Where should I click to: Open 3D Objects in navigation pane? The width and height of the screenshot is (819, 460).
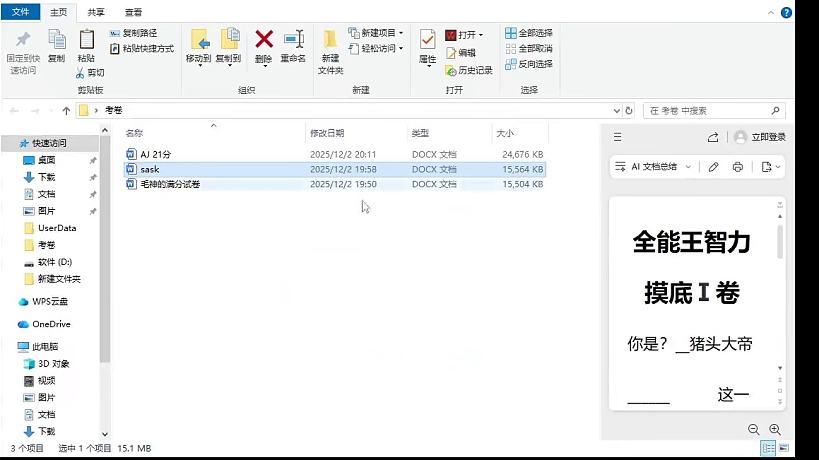[x=53, y=364]
